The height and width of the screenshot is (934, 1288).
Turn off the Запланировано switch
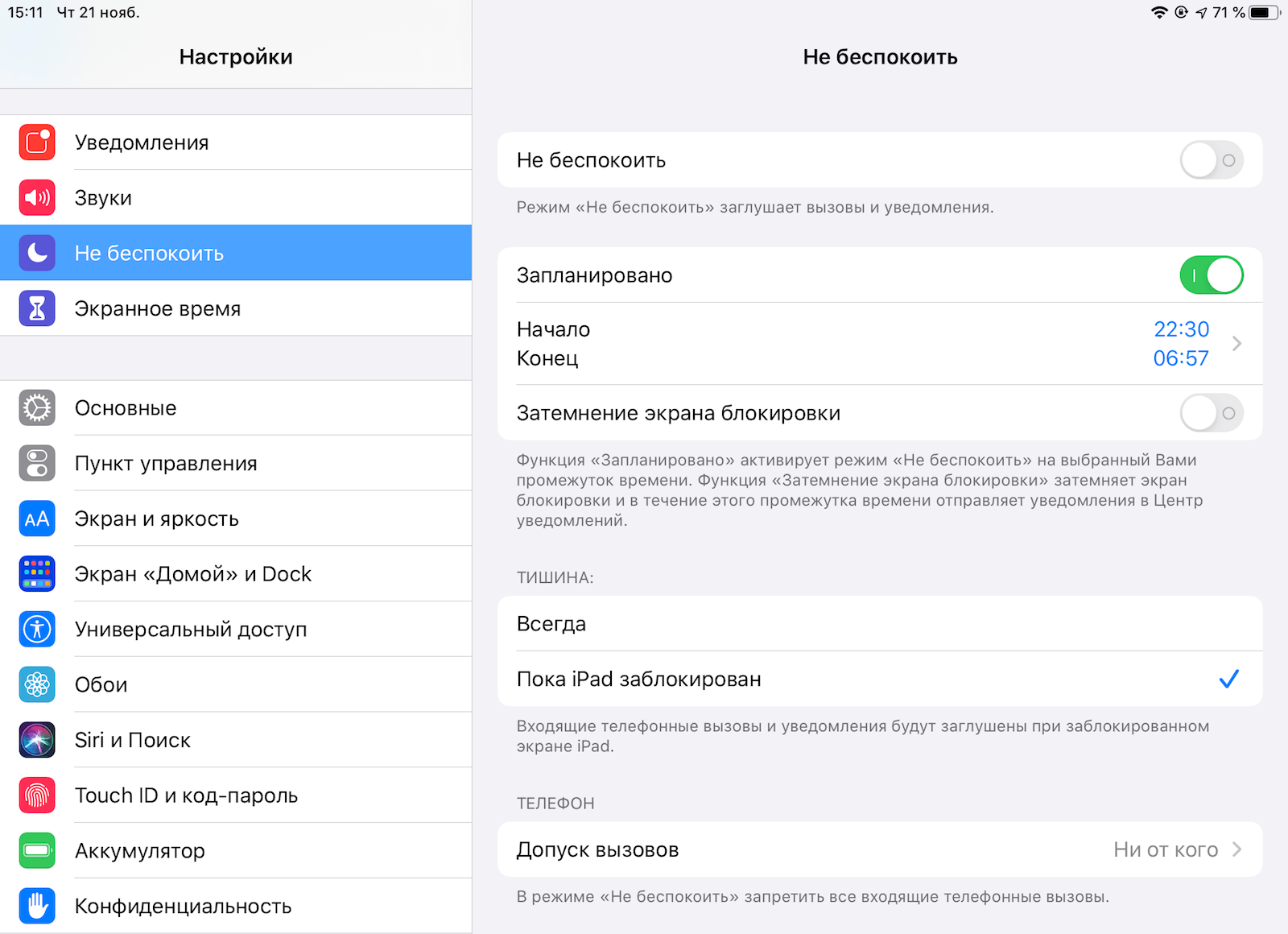click(x=1211, y=275)
